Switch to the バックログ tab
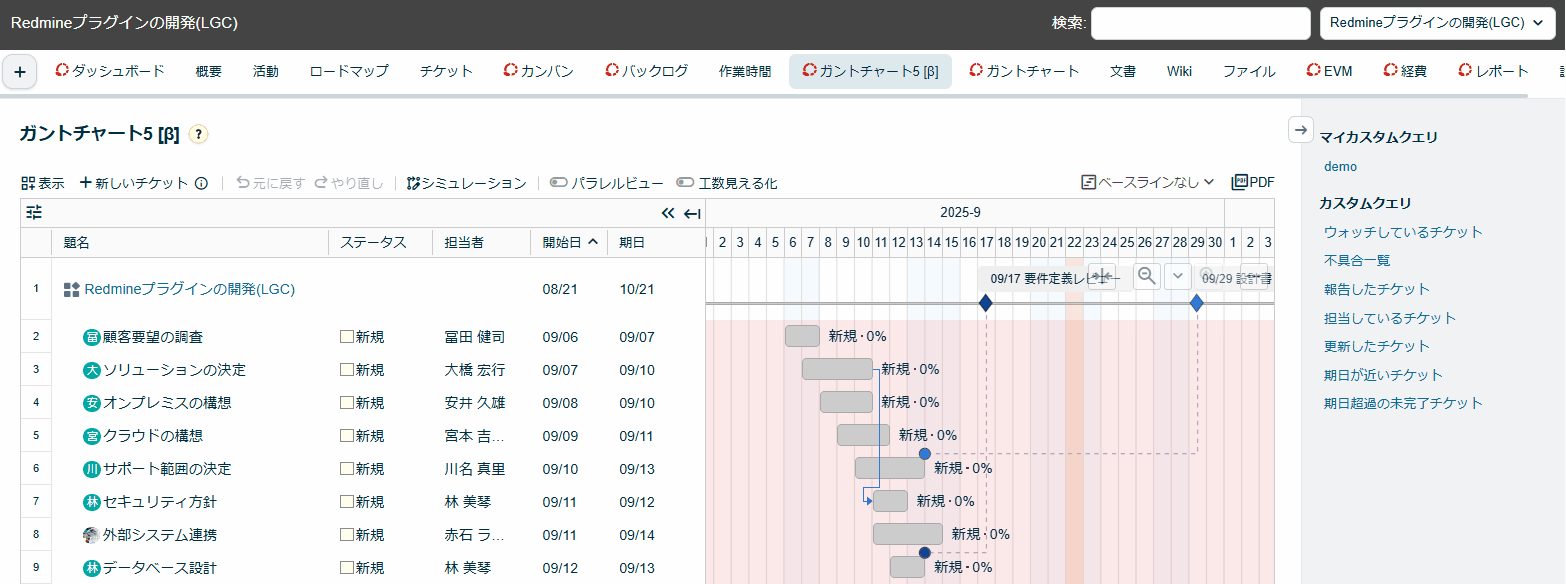 pos(647,71)
